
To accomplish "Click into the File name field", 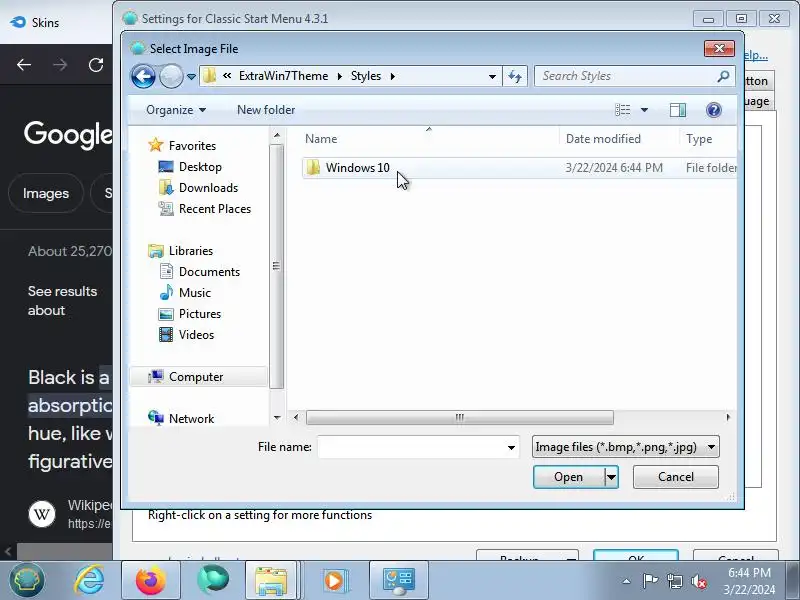I will coord(411,447).
